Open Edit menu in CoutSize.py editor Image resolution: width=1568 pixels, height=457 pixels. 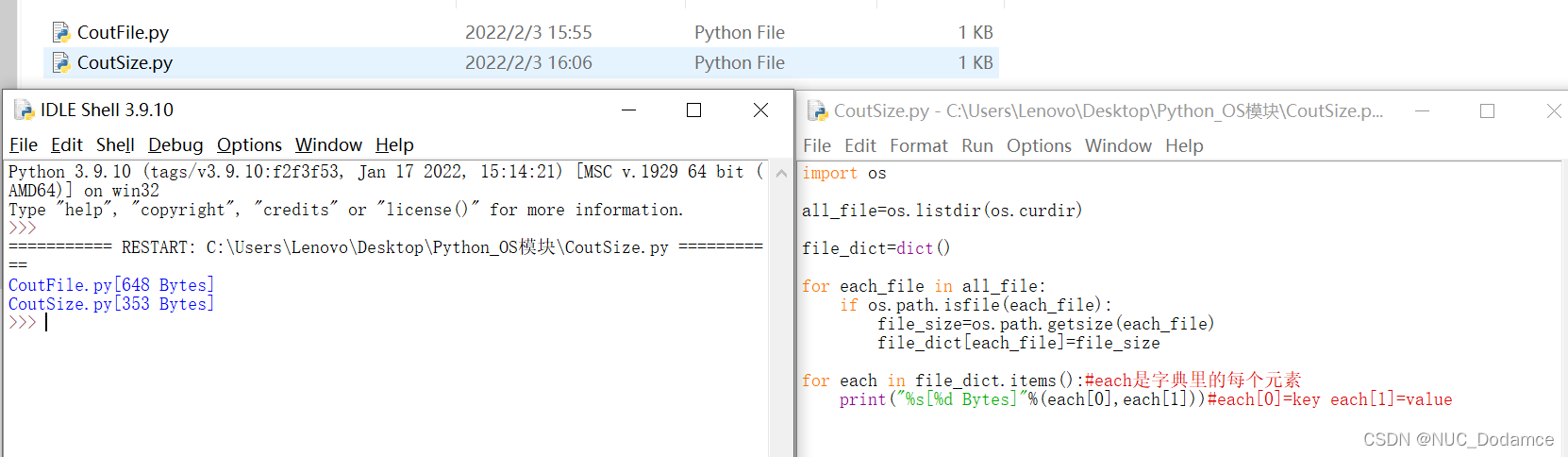pos(860,145)
